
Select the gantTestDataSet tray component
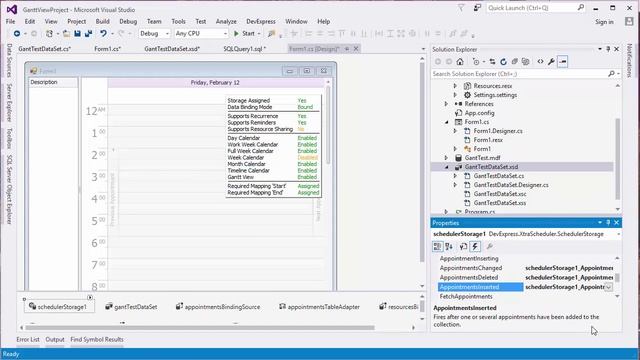131,307
